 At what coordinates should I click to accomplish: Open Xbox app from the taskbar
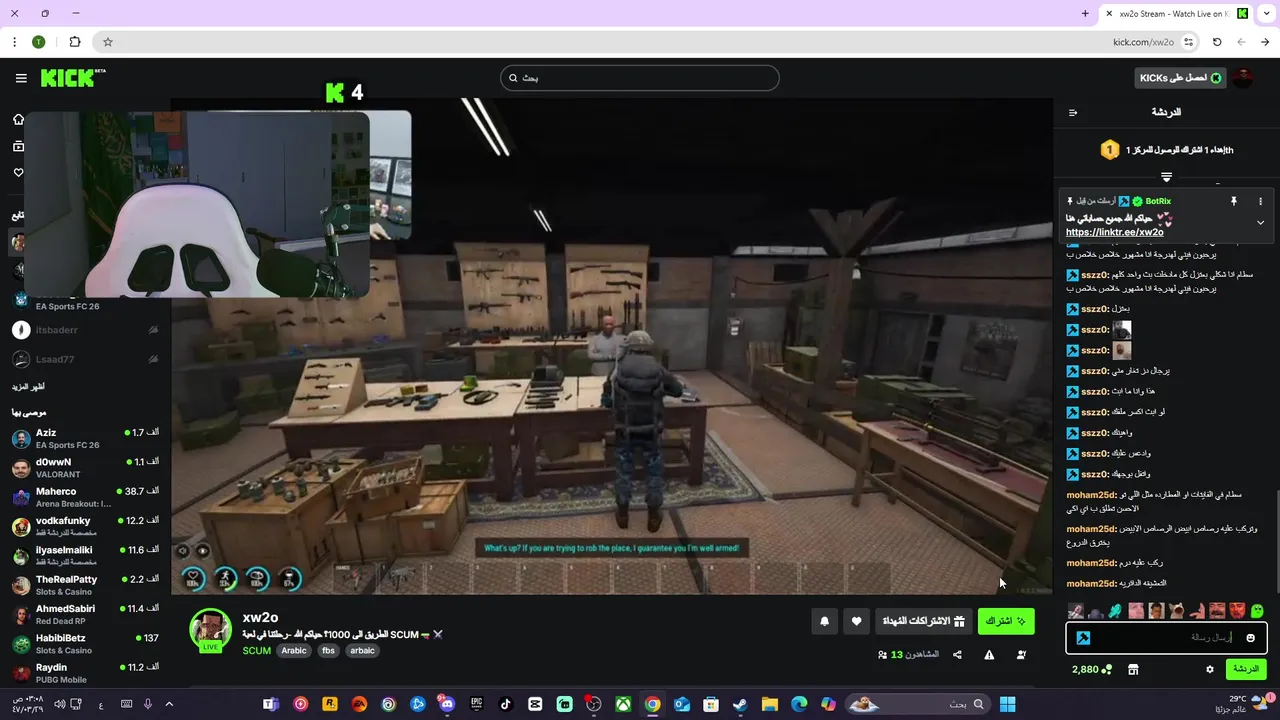point(623,704)
